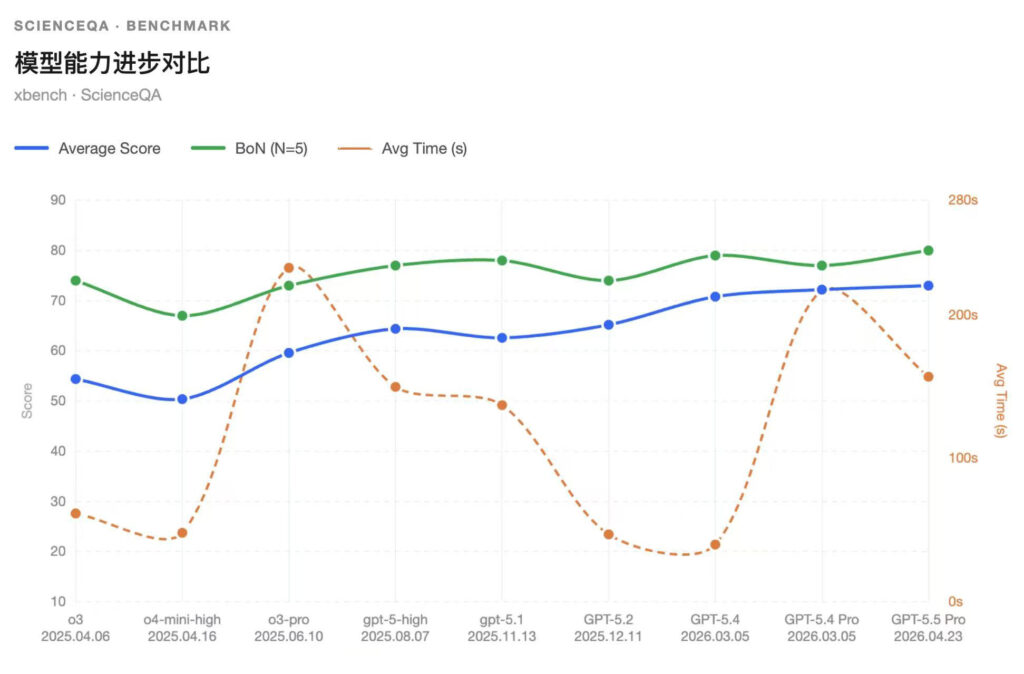Screen dimensions: 1024x674
Task: Select the Avg Time peak point at o3-pro
Action: [x=289, y=267]
